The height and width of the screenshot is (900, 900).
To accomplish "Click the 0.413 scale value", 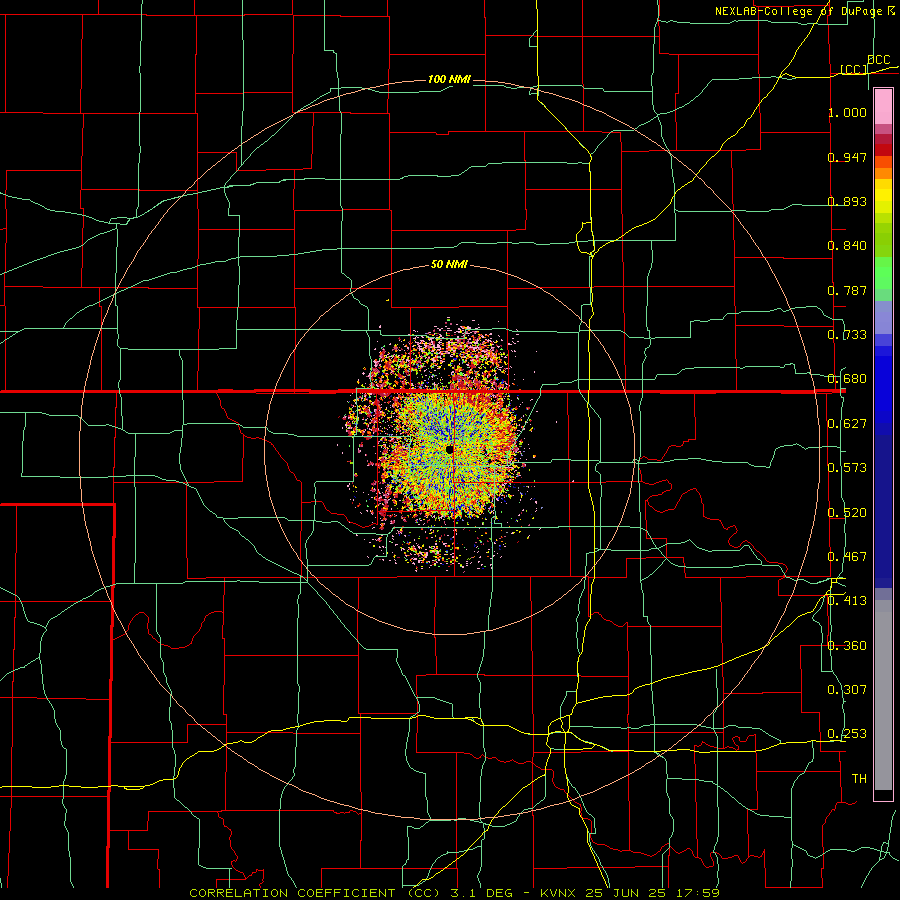I will click(x=847, y=601).
